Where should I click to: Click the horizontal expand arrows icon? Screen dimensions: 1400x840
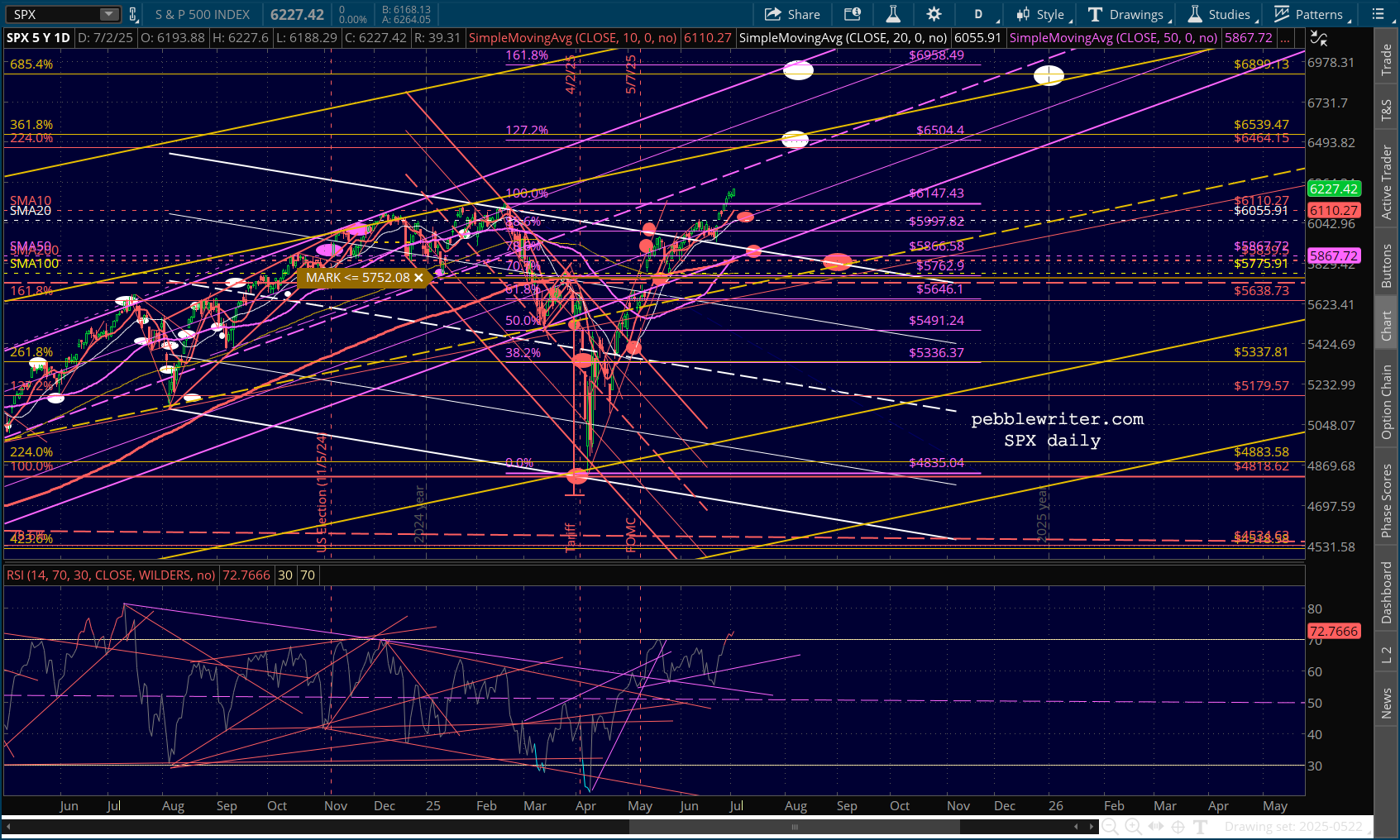[1155, 827]
